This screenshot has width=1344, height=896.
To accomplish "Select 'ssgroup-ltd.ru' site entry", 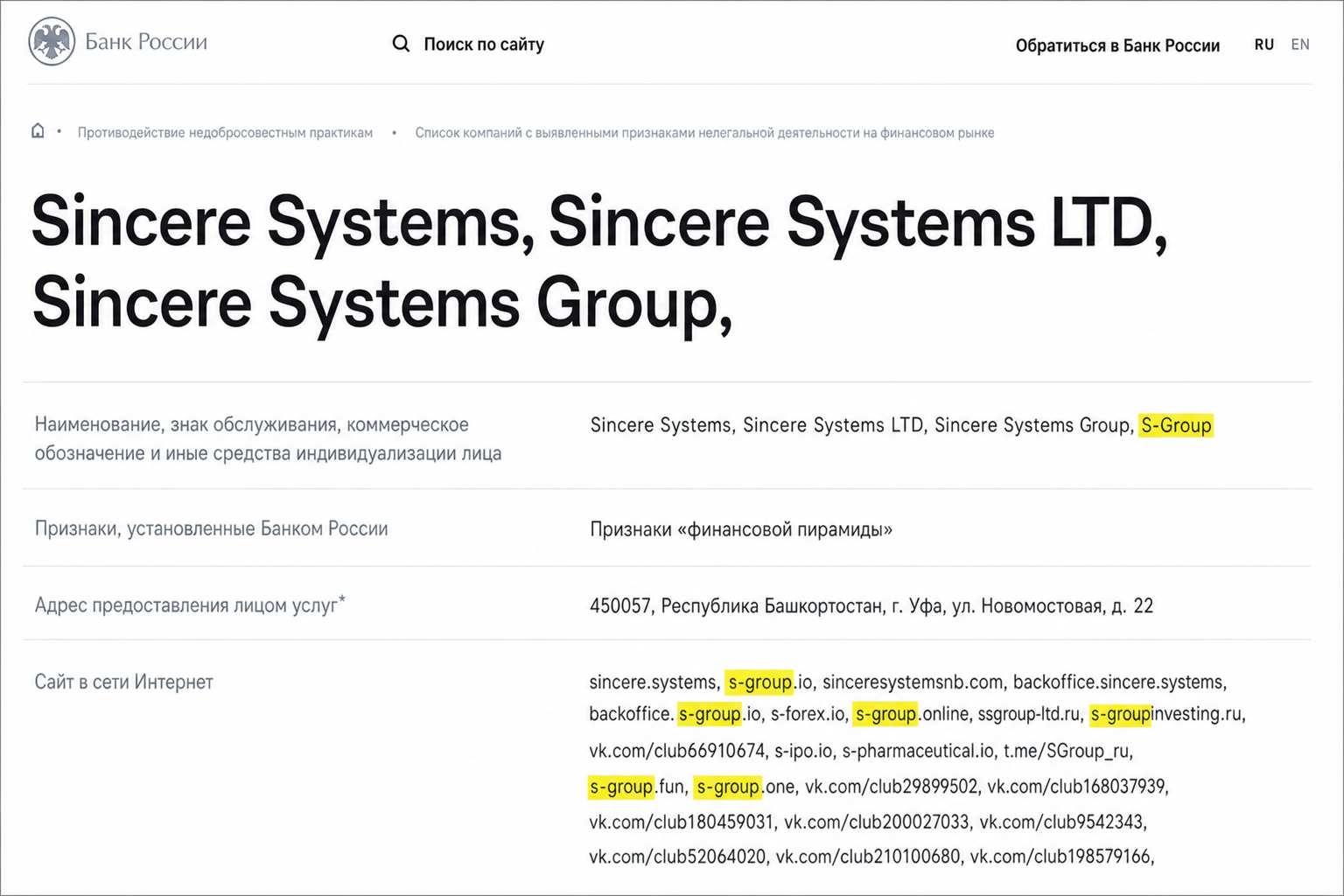I will click(x=1029, y=714).
